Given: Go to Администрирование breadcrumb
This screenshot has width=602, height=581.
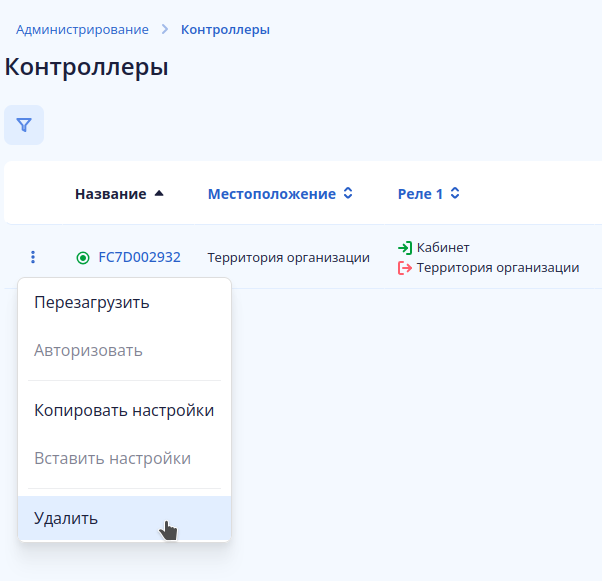Looking at the screenshot, I should pyautogui.click(x=82, y=30).
